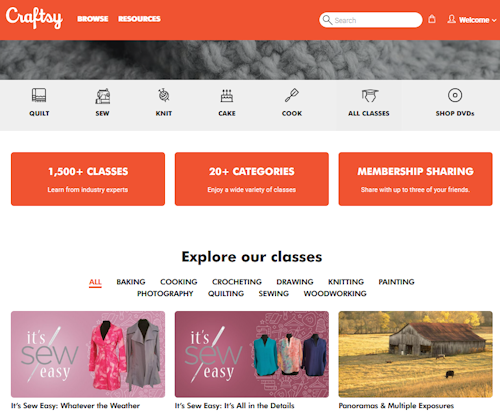
Task: Select the Cooking filter tab
Action: 179,282
